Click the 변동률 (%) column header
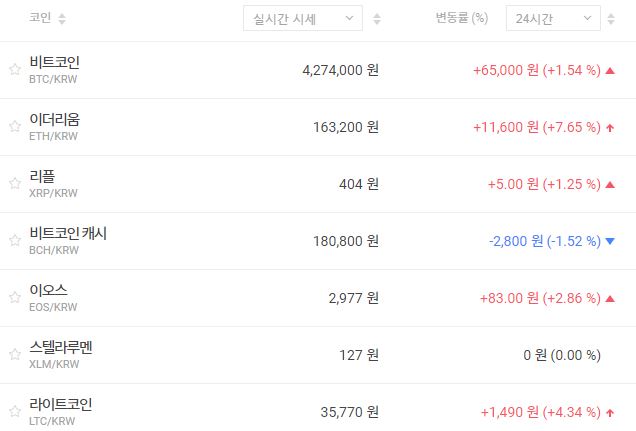This screenshot has height=431, width=636. coord(462,19)
